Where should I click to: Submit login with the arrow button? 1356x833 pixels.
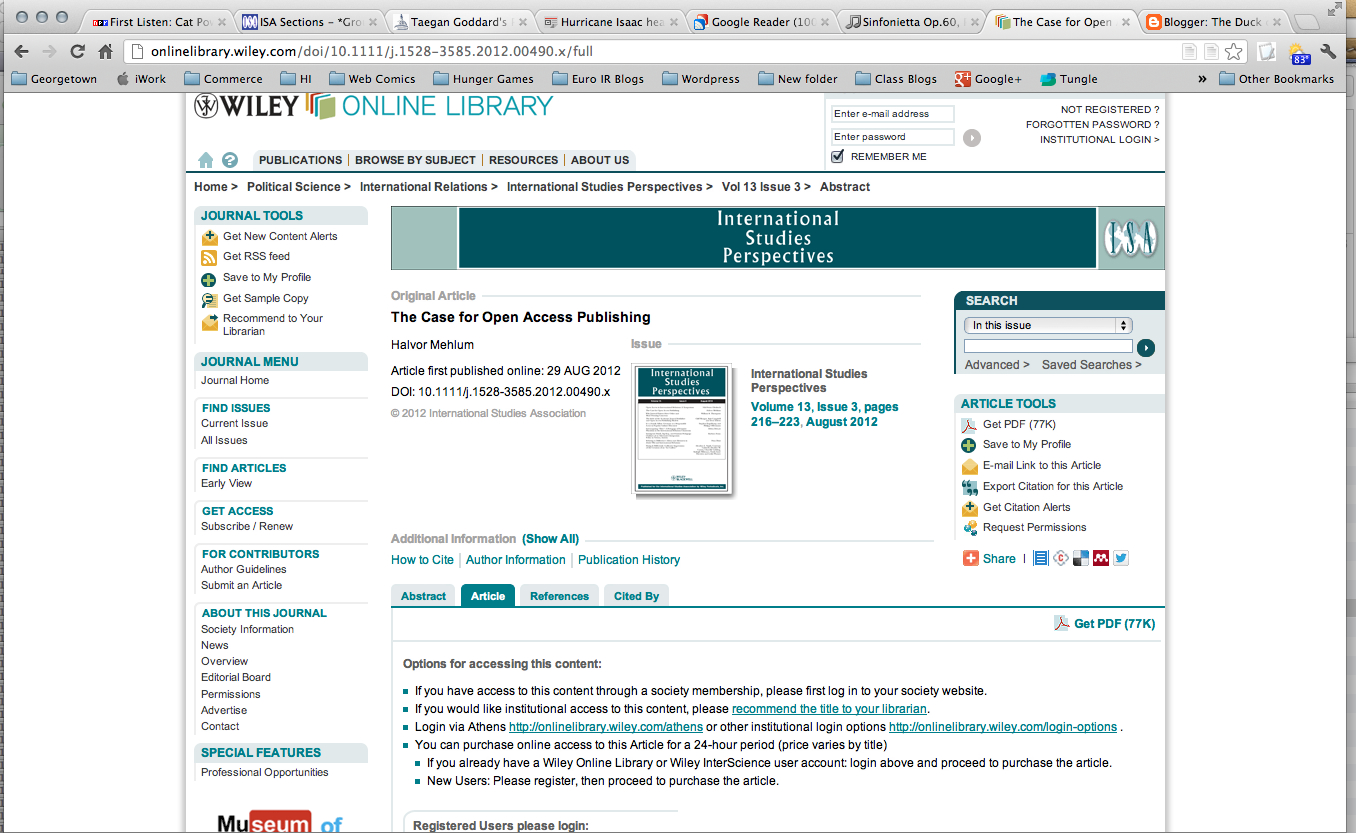[x=972, y=138]
